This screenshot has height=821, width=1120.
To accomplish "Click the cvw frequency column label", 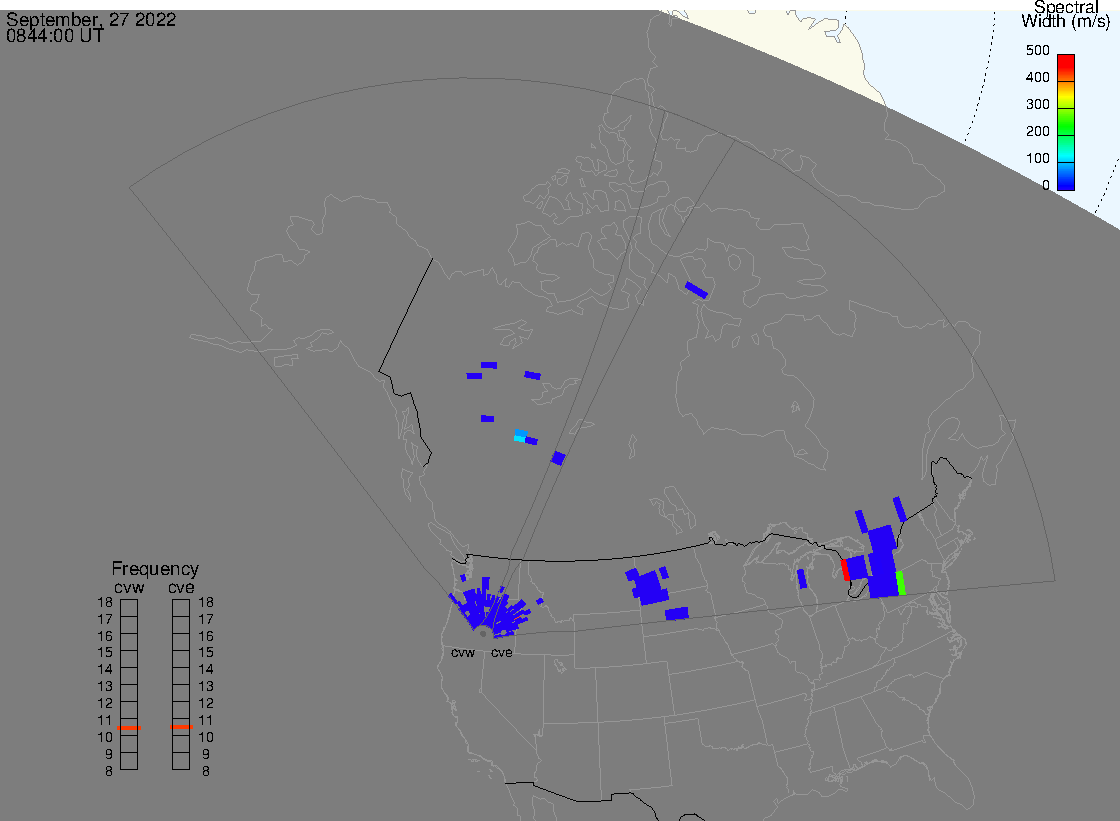I will pos(129,588).
